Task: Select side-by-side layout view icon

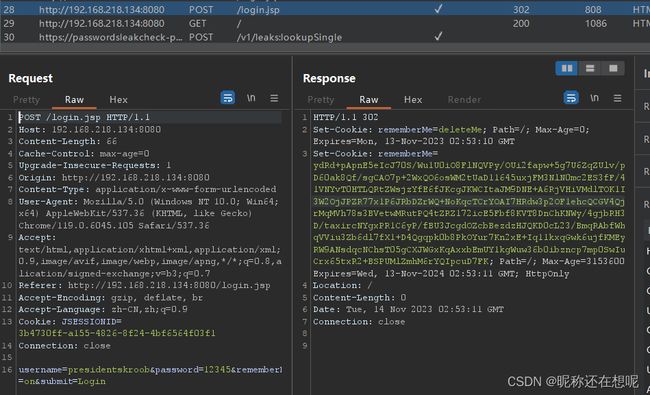Action: point(567,68)
